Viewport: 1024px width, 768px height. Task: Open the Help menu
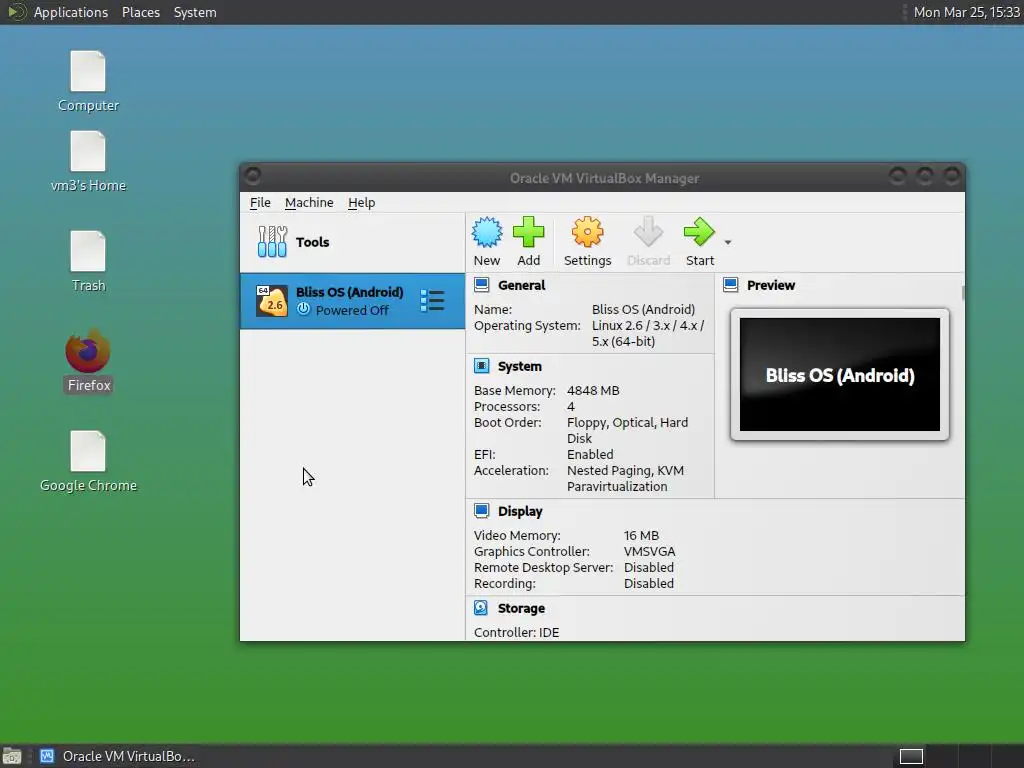[x=361, y=202]
